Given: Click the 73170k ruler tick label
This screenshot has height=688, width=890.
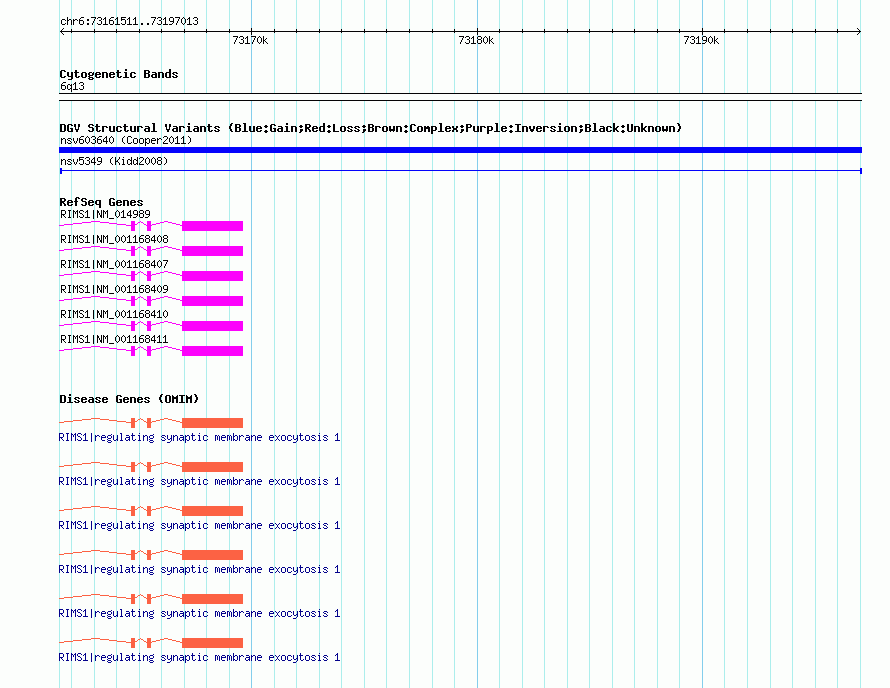Looking at the screenshot, I should [x=250, y=40].
